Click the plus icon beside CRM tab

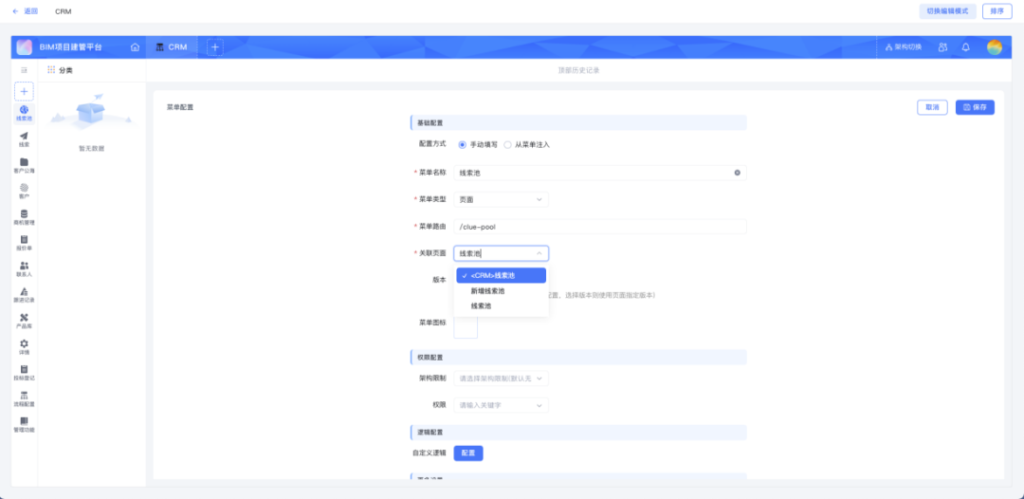[215, 47]
